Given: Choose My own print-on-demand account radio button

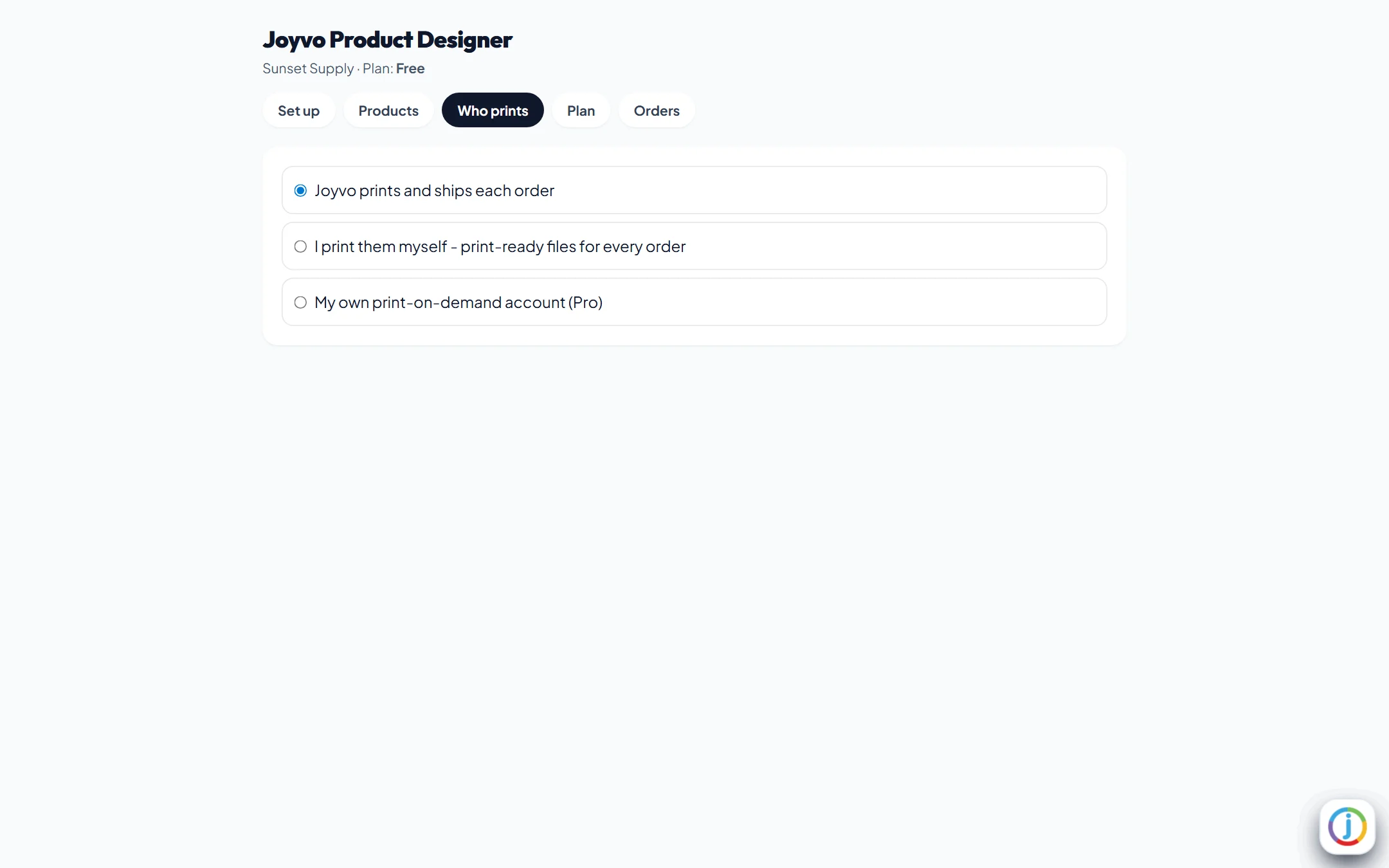Looking at the screenshot, I should (300, 302).
